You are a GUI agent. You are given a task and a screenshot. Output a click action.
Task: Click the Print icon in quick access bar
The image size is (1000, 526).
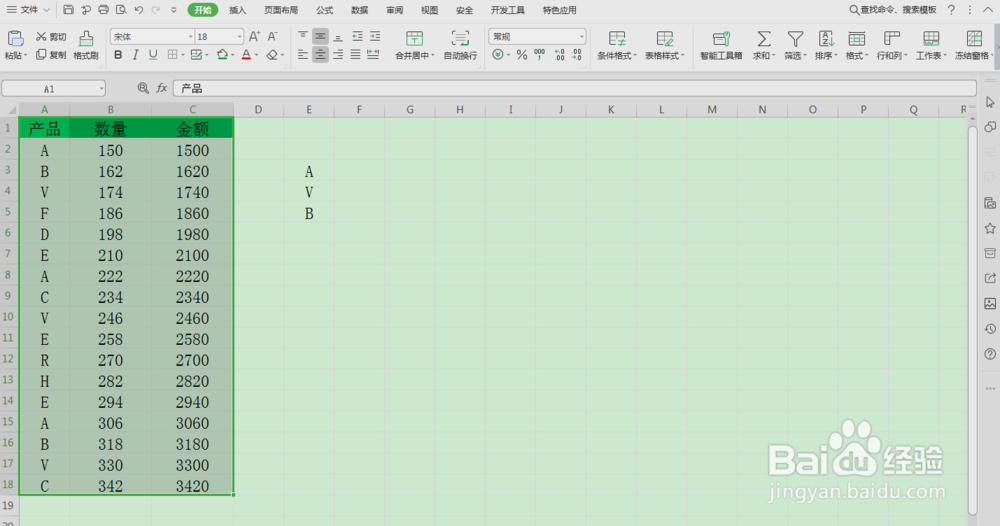coord(103,10)
